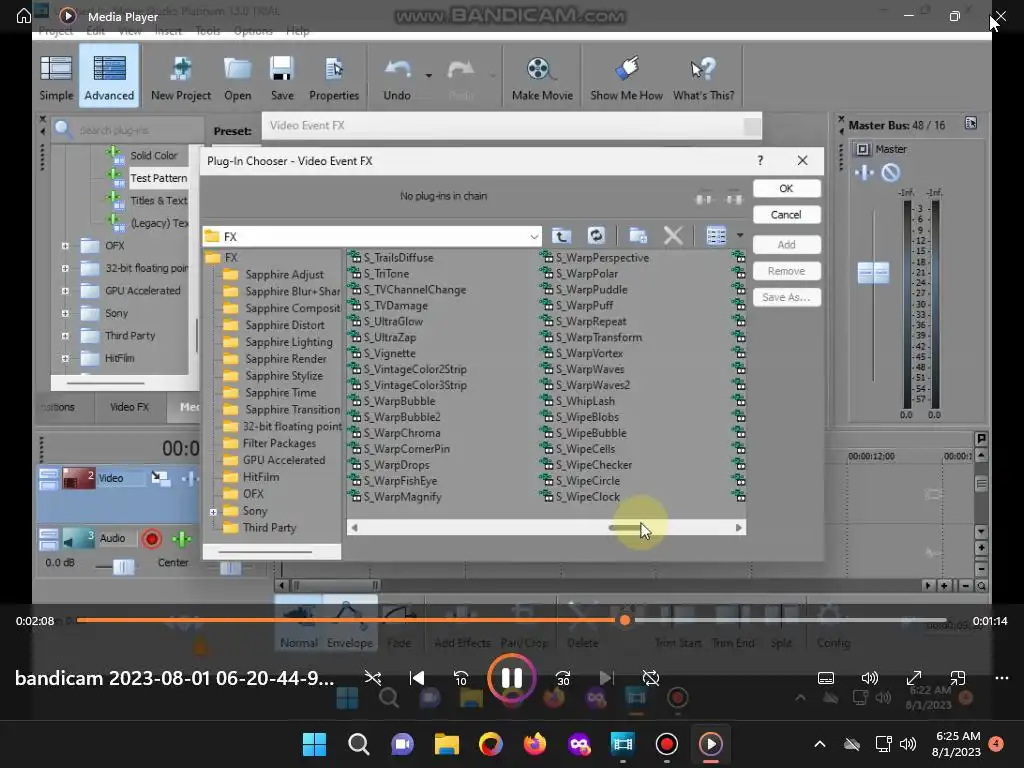1024x768 pixels.
Task: Open File Explorer from taskbar
Action: pos(447,744)
